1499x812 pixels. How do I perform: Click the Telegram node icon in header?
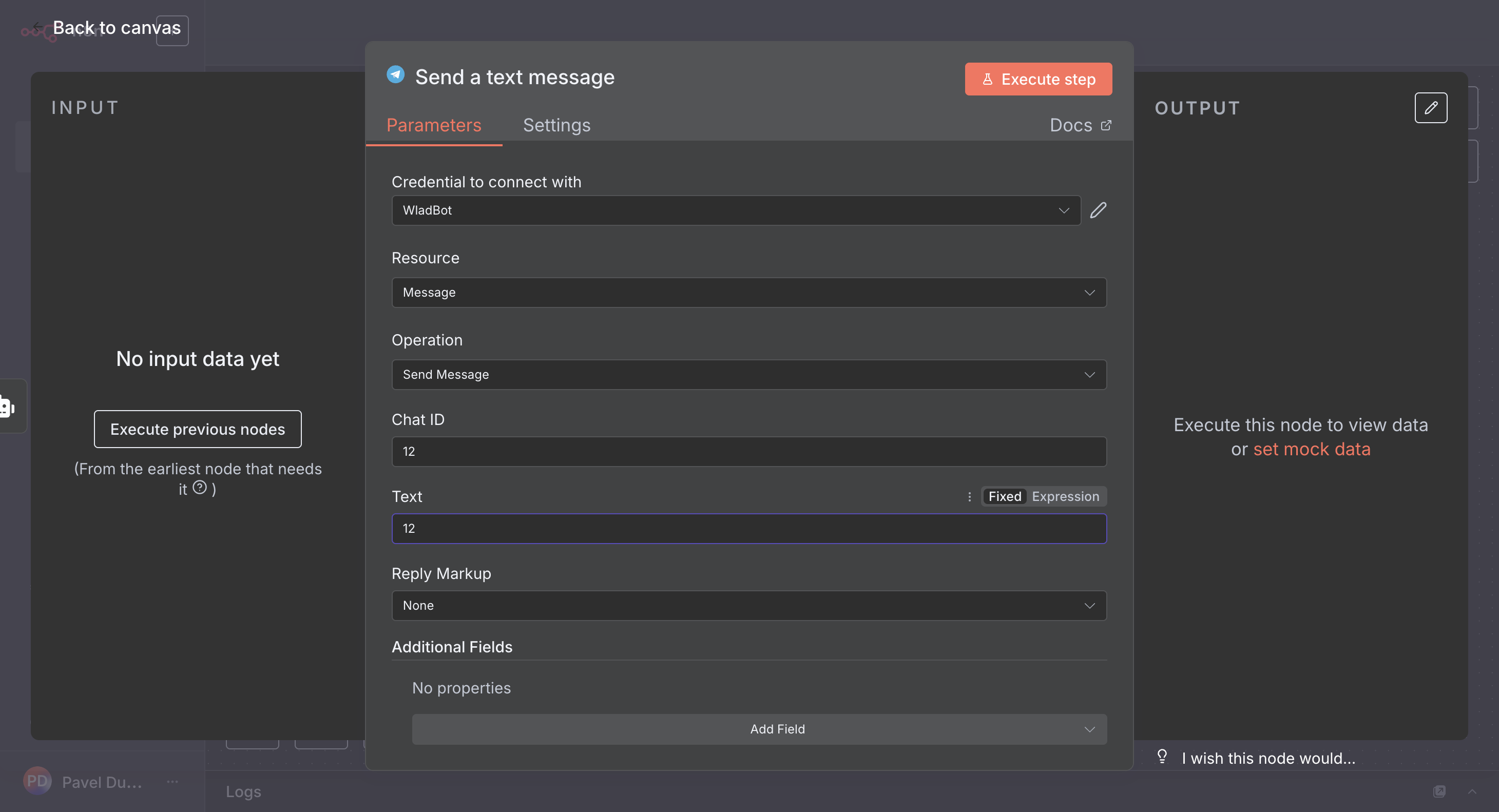click(396, 75)
